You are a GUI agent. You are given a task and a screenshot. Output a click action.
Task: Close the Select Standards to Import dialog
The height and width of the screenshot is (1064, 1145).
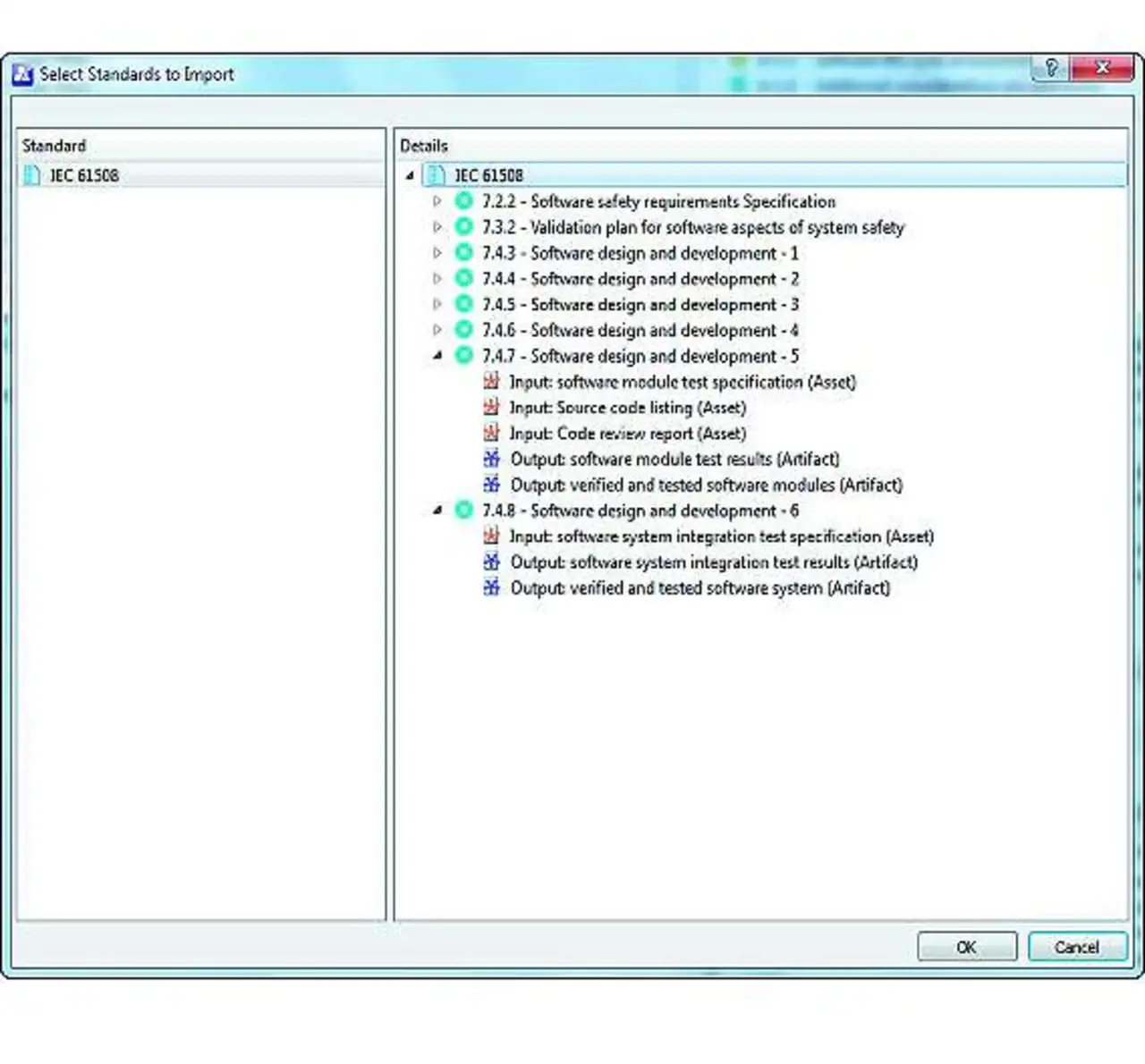tap(1102, 69)
